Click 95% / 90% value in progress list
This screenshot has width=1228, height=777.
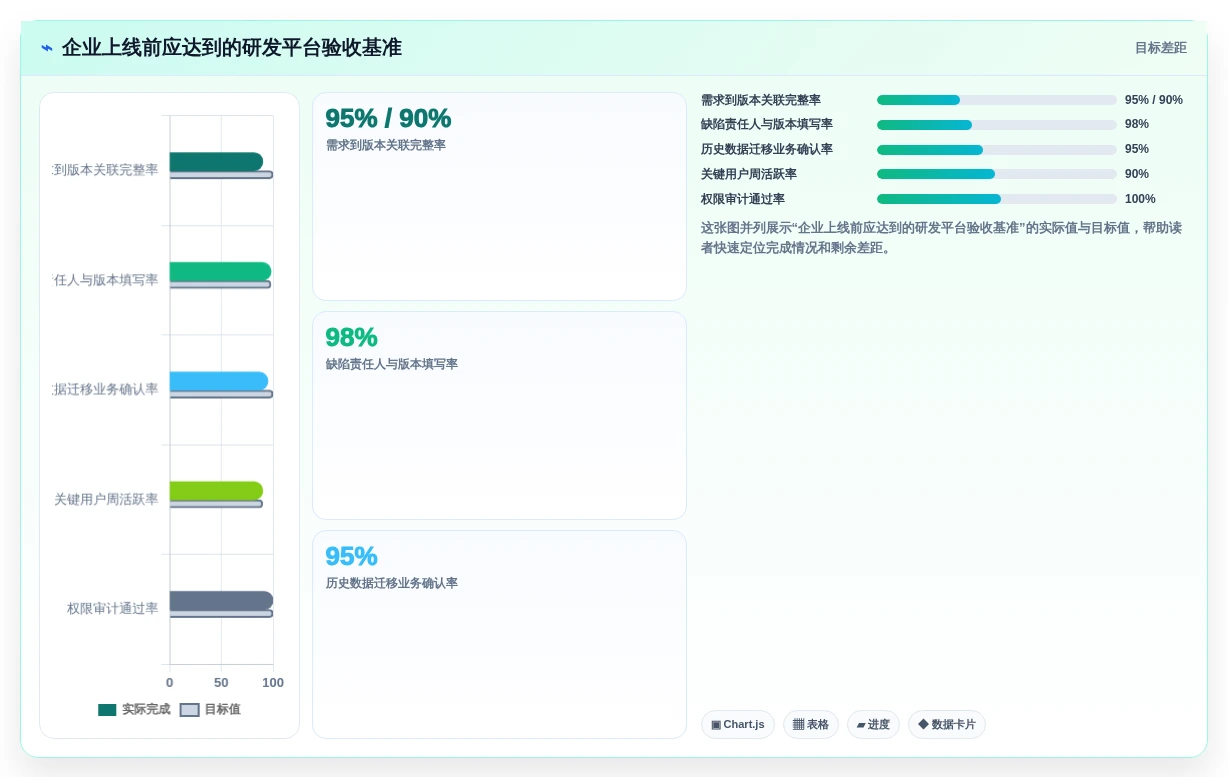pyautogui.click(x=1154, y=100)
